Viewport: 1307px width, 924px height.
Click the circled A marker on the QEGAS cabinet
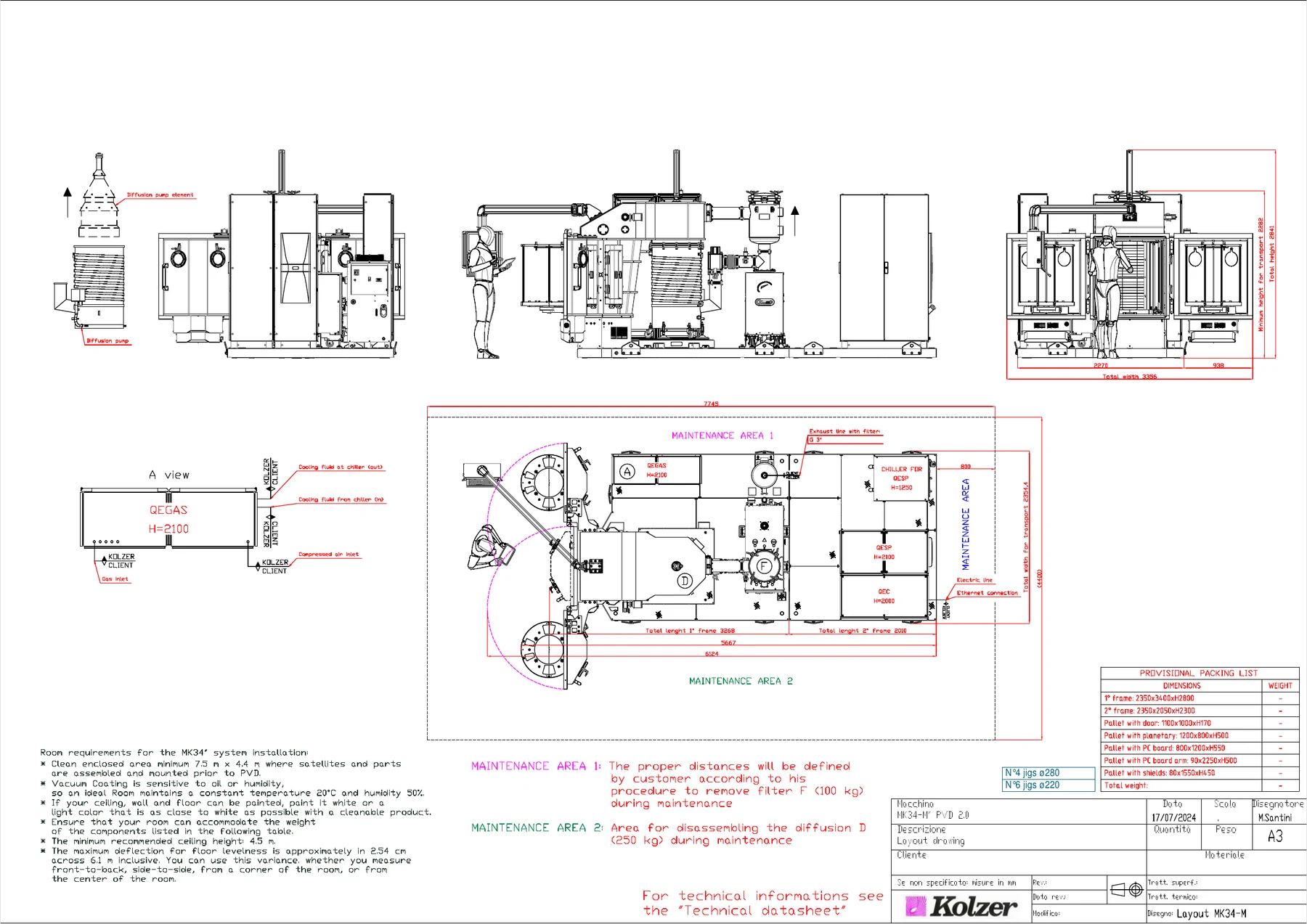click(x=627, y=472)
